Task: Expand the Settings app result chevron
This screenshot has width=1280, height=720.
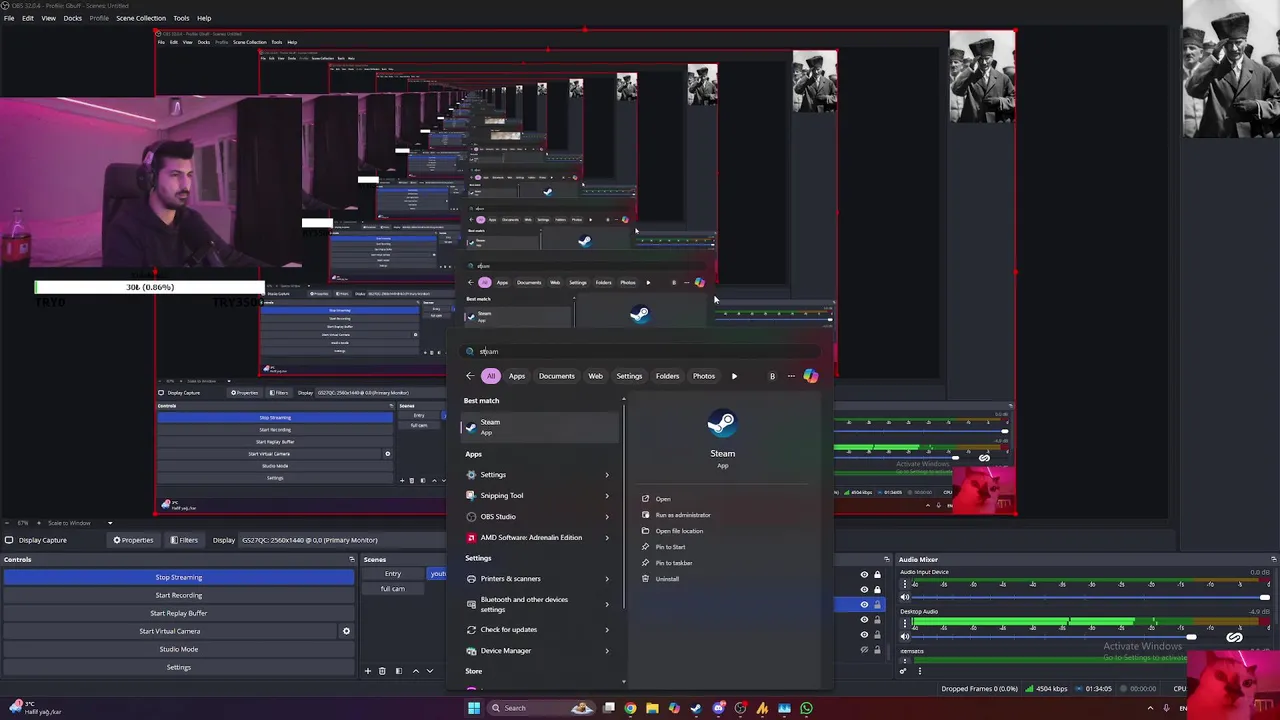Action: [606, 475]
